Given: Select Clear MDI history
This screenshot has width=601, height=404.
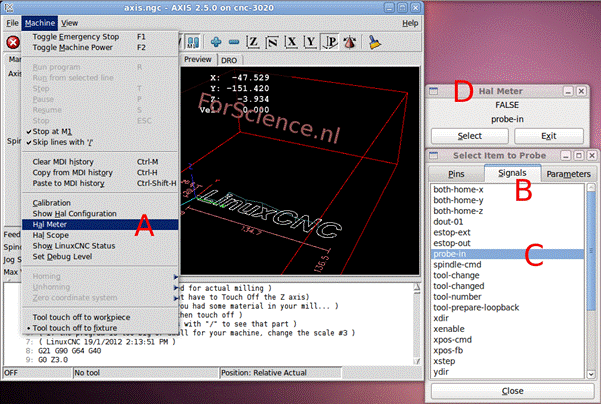Looking at the screenshot, I should pyautogui.click(x=100, y=162).
